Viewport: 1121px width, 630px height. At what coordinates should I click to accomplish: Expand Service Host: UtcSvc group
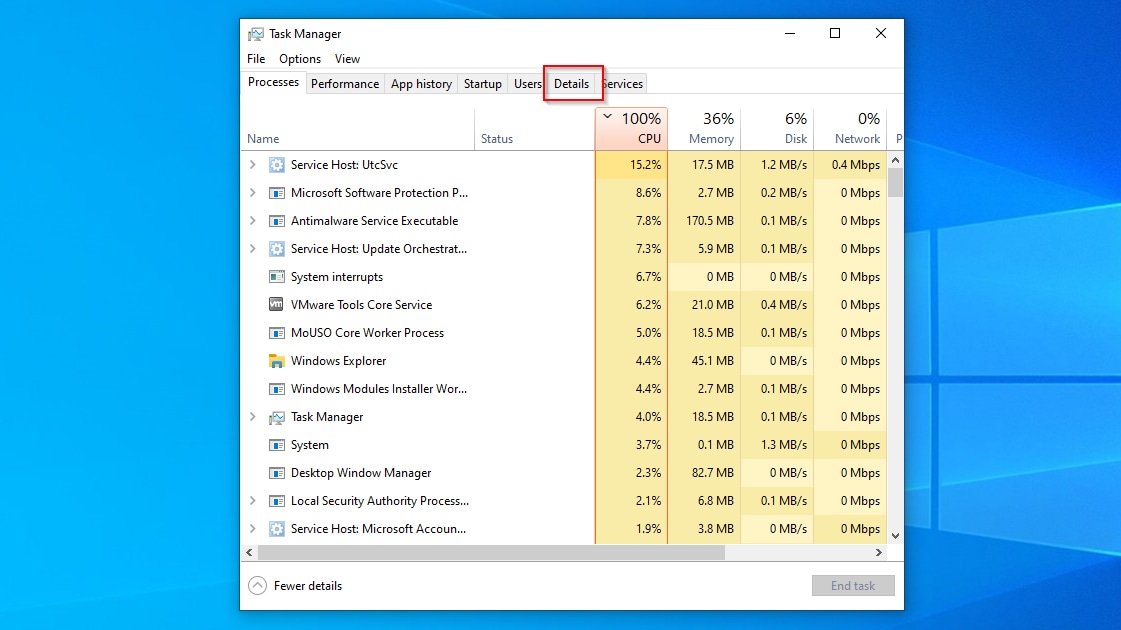pos(252,164)
